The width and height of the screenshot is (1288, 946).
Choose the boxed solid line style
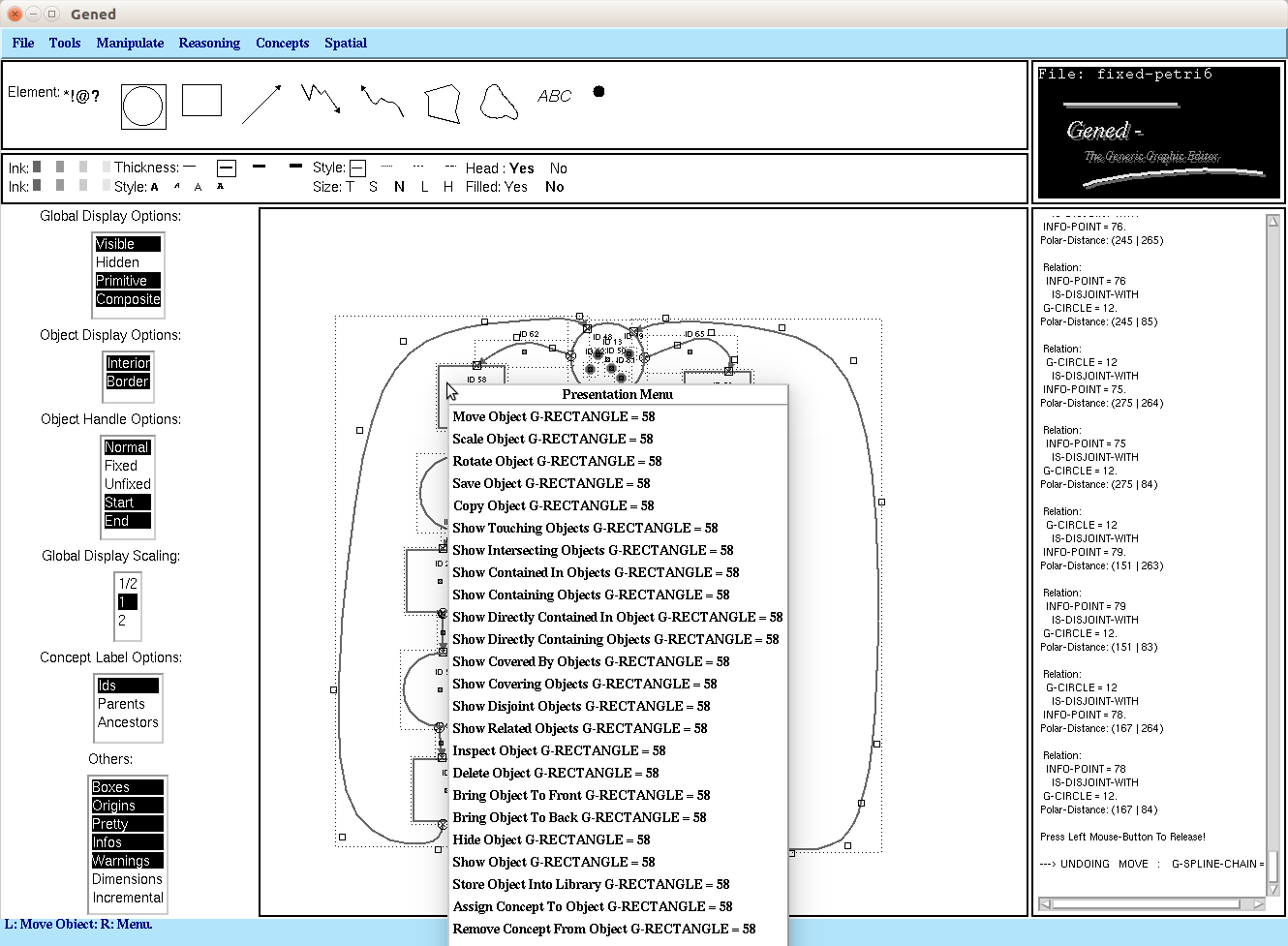(357, 168)
